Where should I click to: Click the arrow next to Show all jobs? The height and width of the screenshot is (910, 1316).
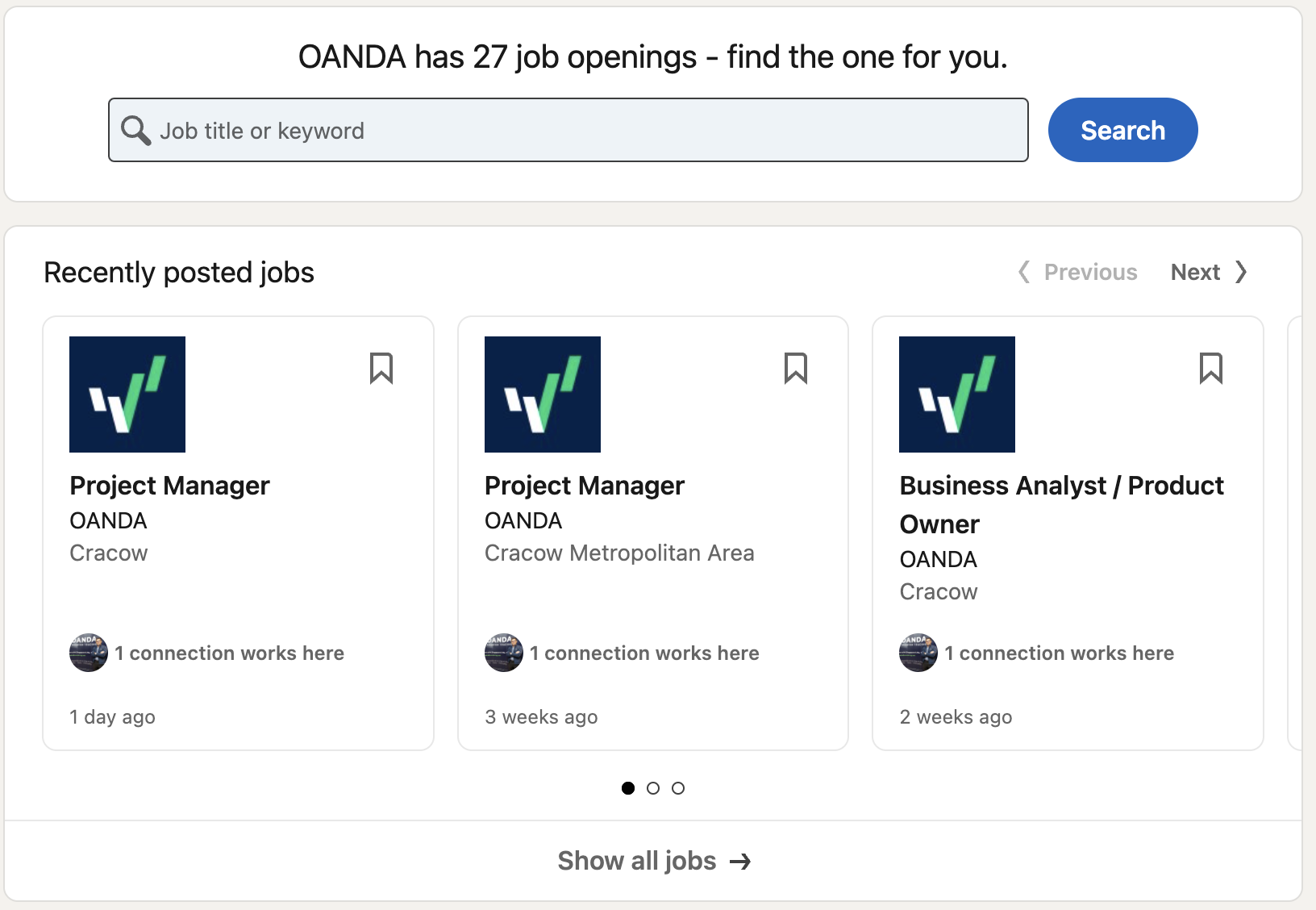click(x=740, y=862)
